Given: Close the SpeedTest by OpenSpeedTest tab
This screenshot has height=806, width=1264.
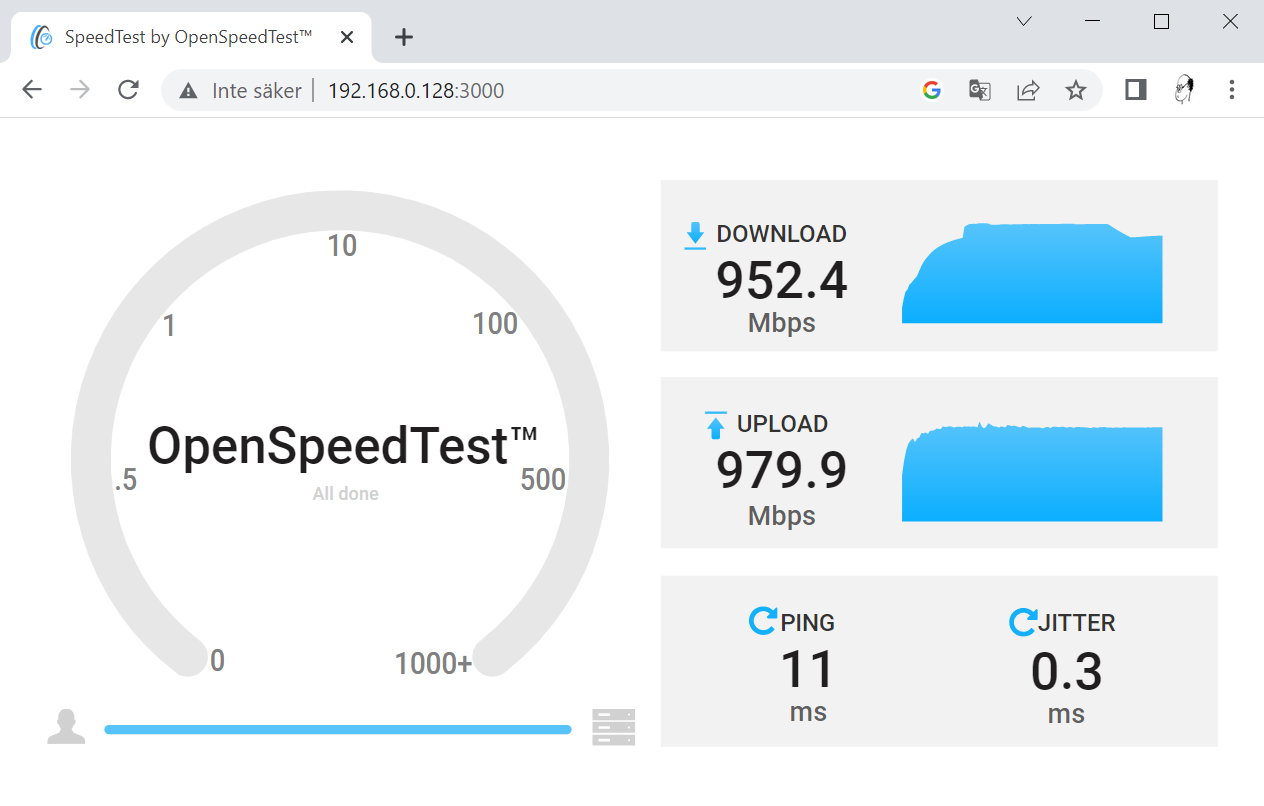Looking at the screenshot, I should (x=347, y=37).
